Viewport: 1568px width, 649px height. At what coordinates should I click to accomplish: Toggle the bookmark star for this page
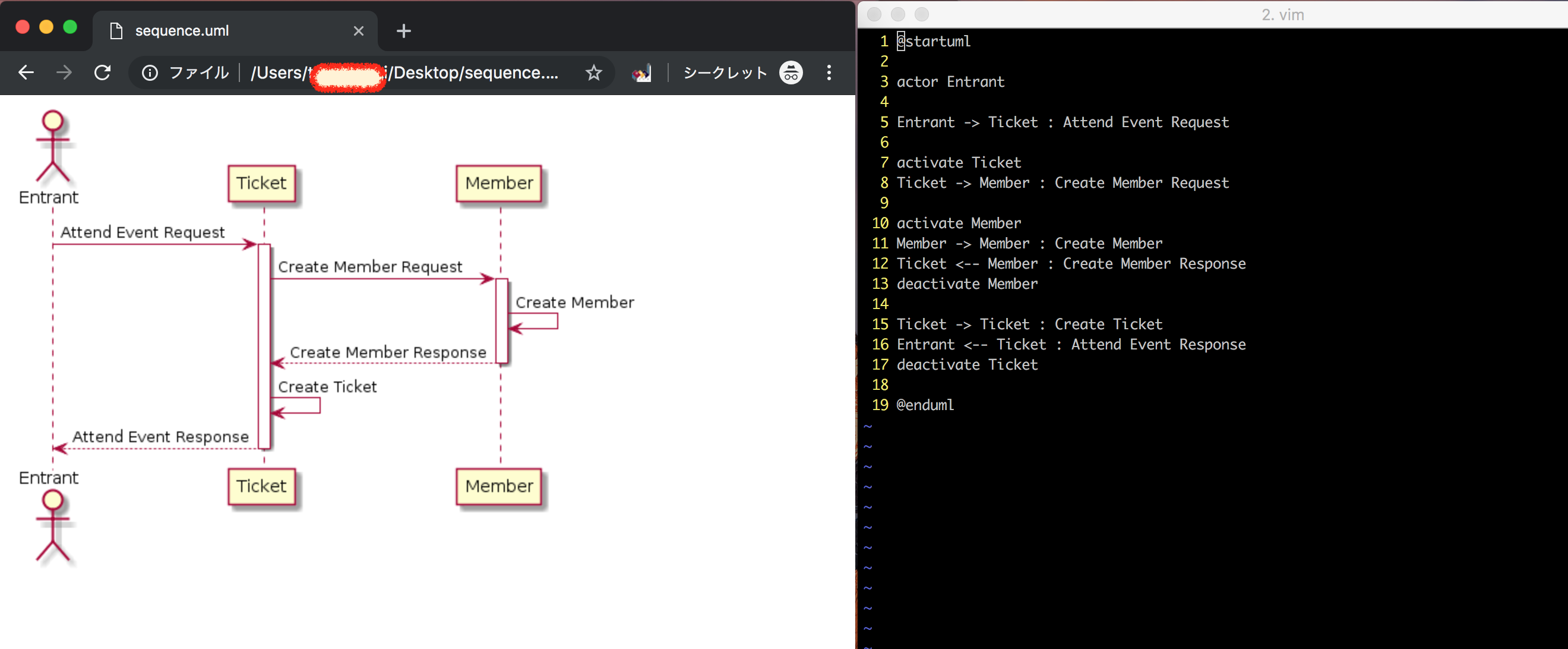pyautogui.click(x=593, y=73)
